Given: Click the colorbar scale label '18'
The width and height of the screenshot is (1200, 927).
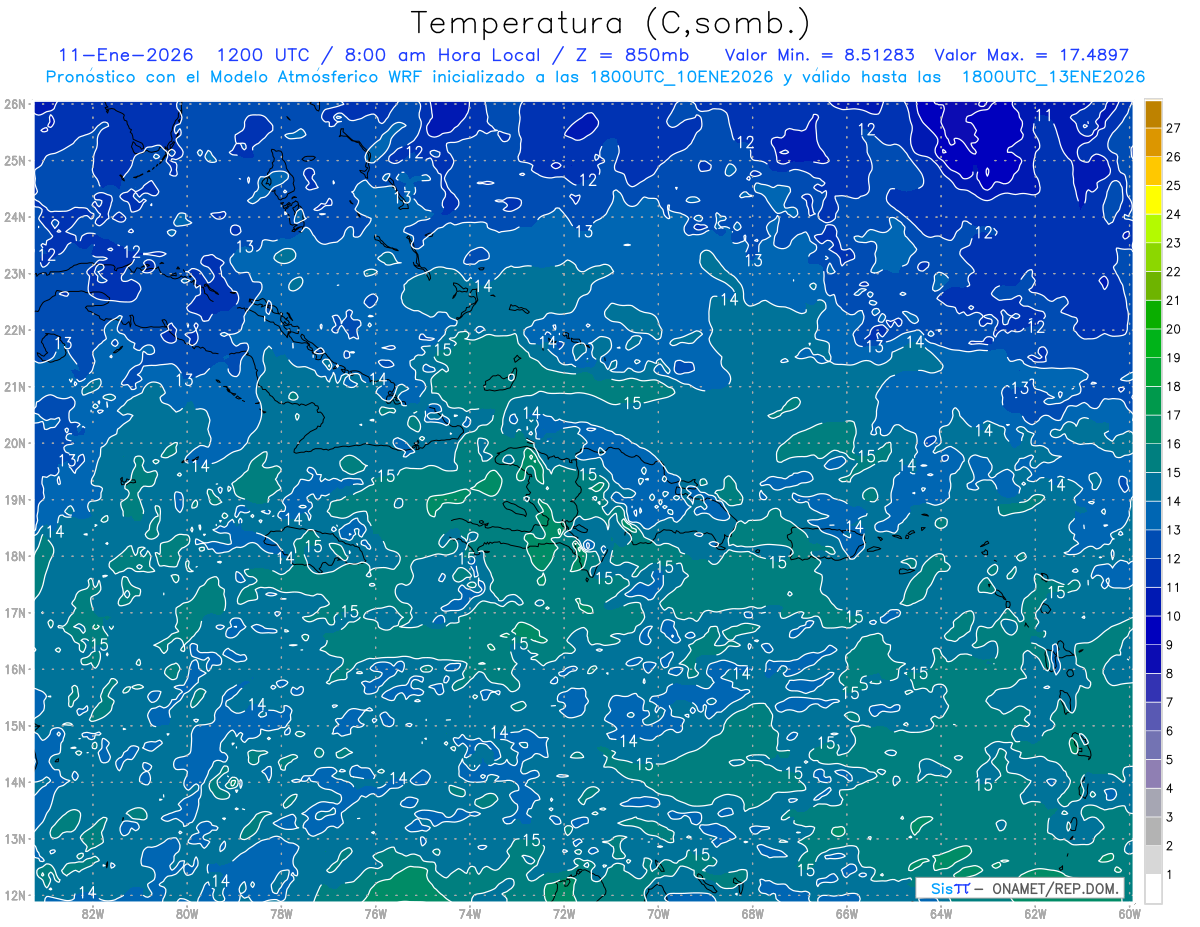Looking at the screenshot, I should pos(1174,387).
